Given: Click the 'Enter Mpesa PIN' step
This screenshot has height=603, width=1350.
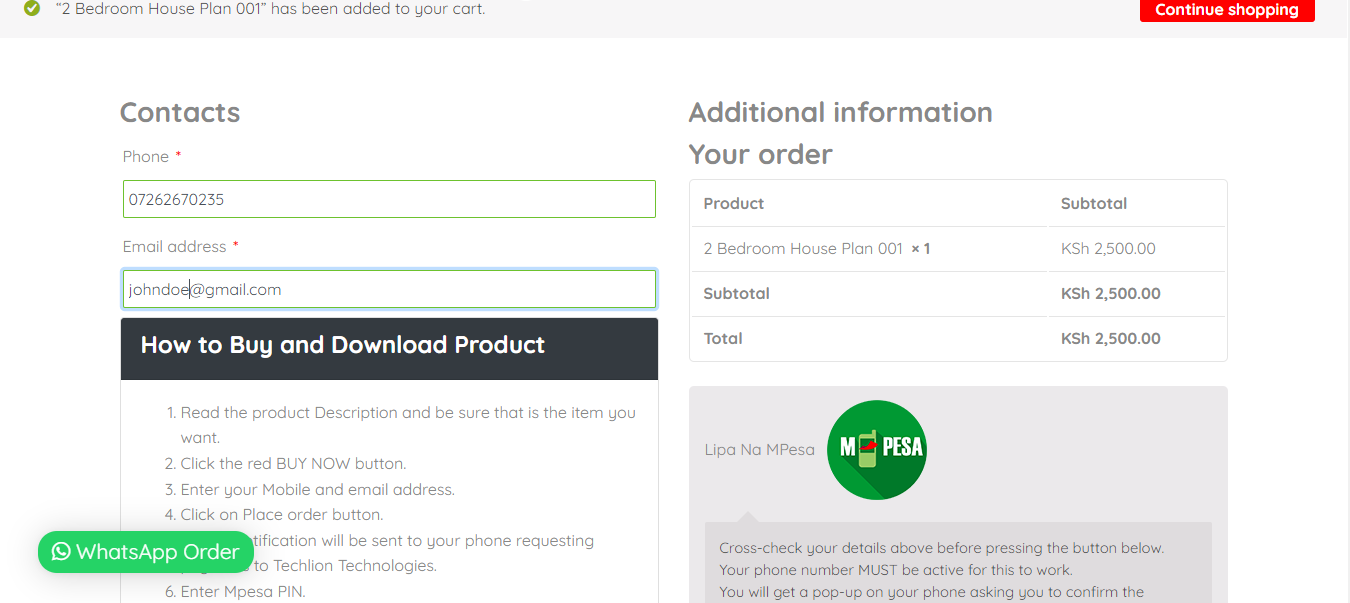Looking at the screenshot, I should (242, 591).
